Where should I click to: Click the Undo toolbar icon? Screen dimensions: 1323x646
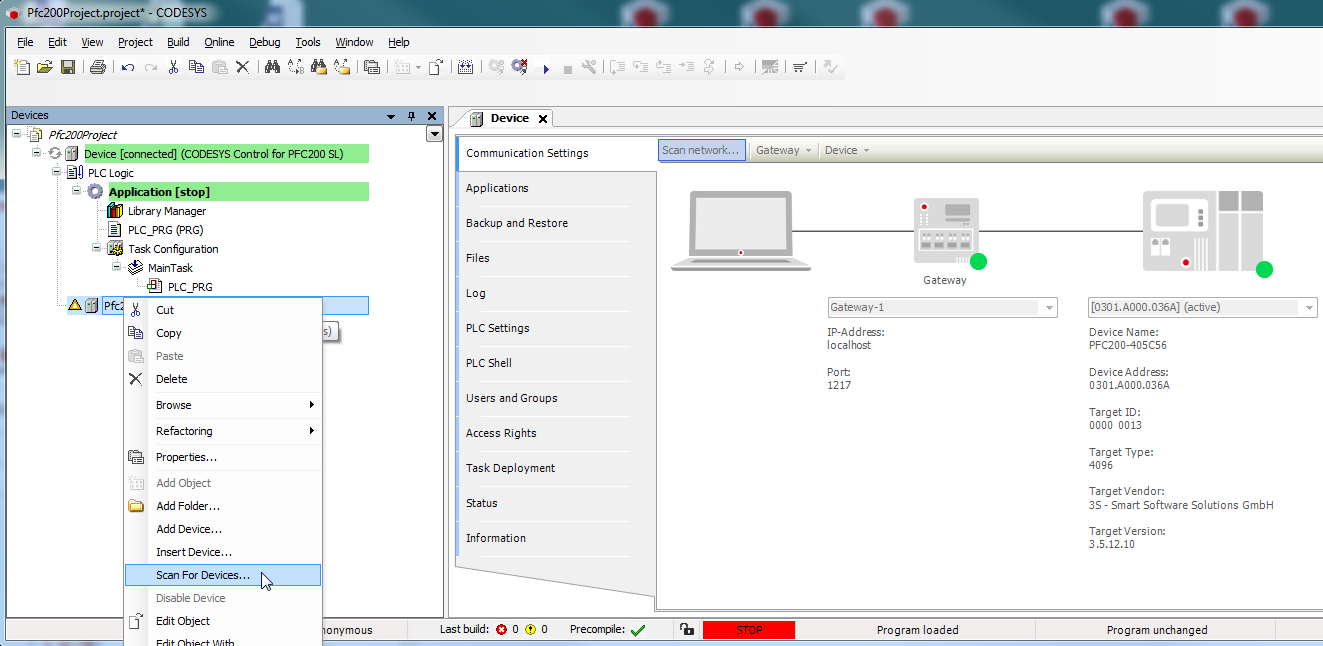127,67
